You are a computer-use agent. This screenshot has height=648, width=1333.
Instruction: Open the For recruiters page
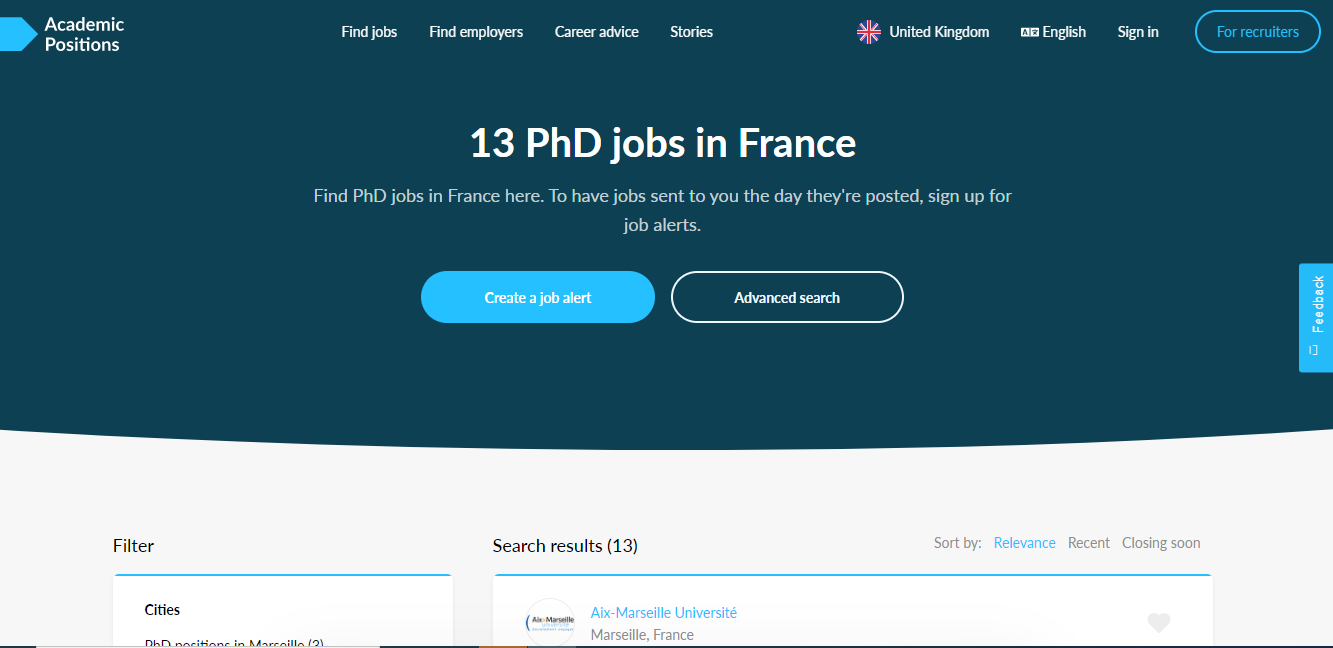1257,32
